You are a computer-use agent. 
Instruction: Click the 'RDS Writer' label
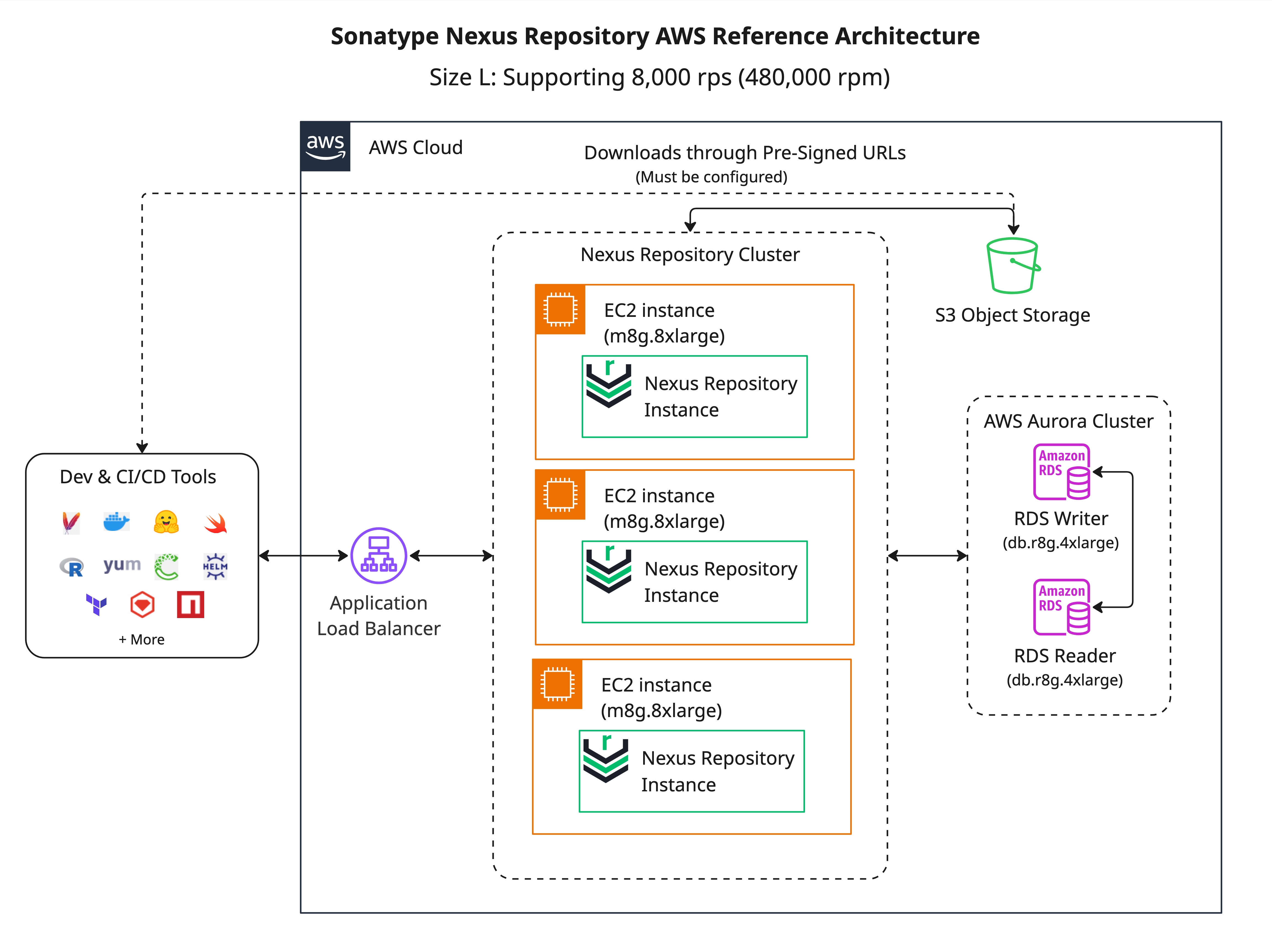1061,518
